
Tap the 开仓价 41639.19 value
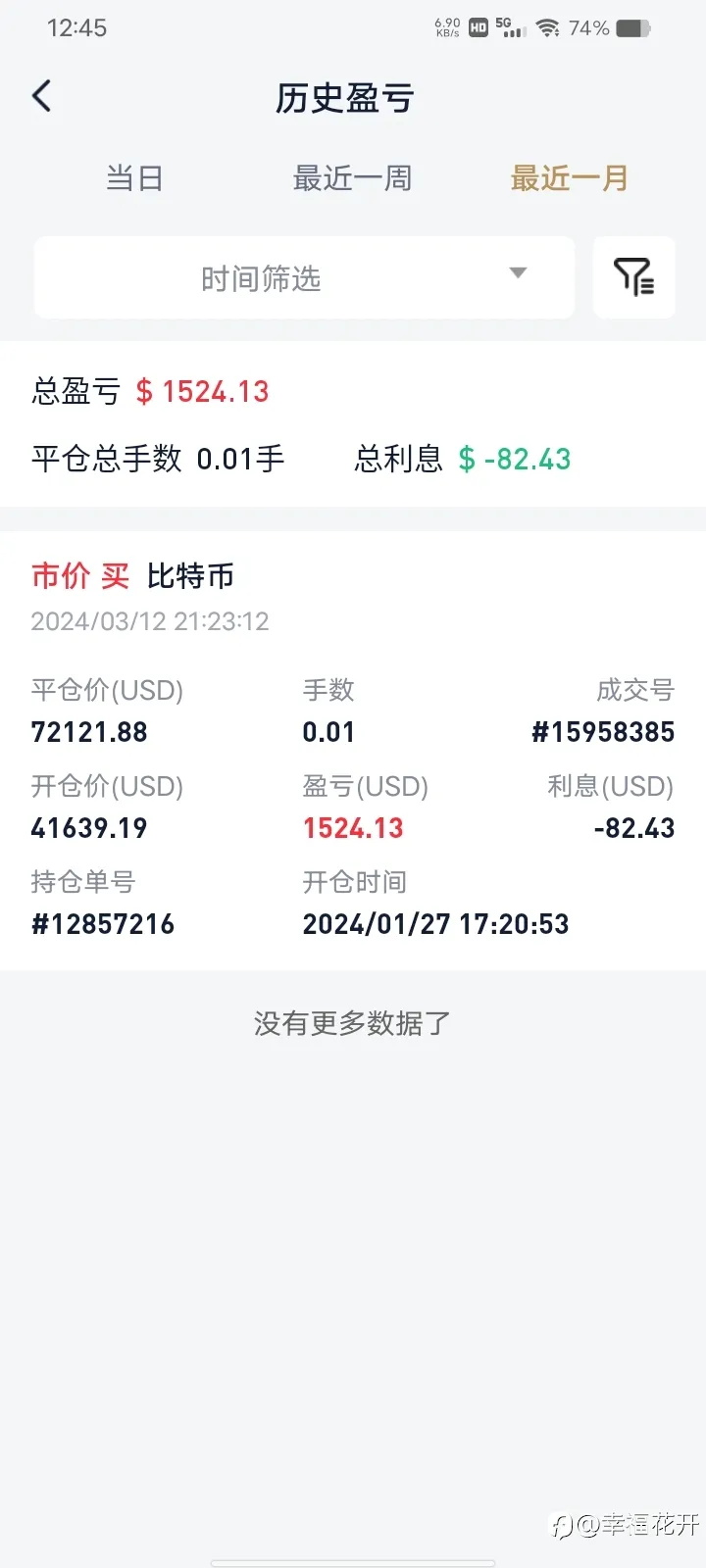pos(89,828)
